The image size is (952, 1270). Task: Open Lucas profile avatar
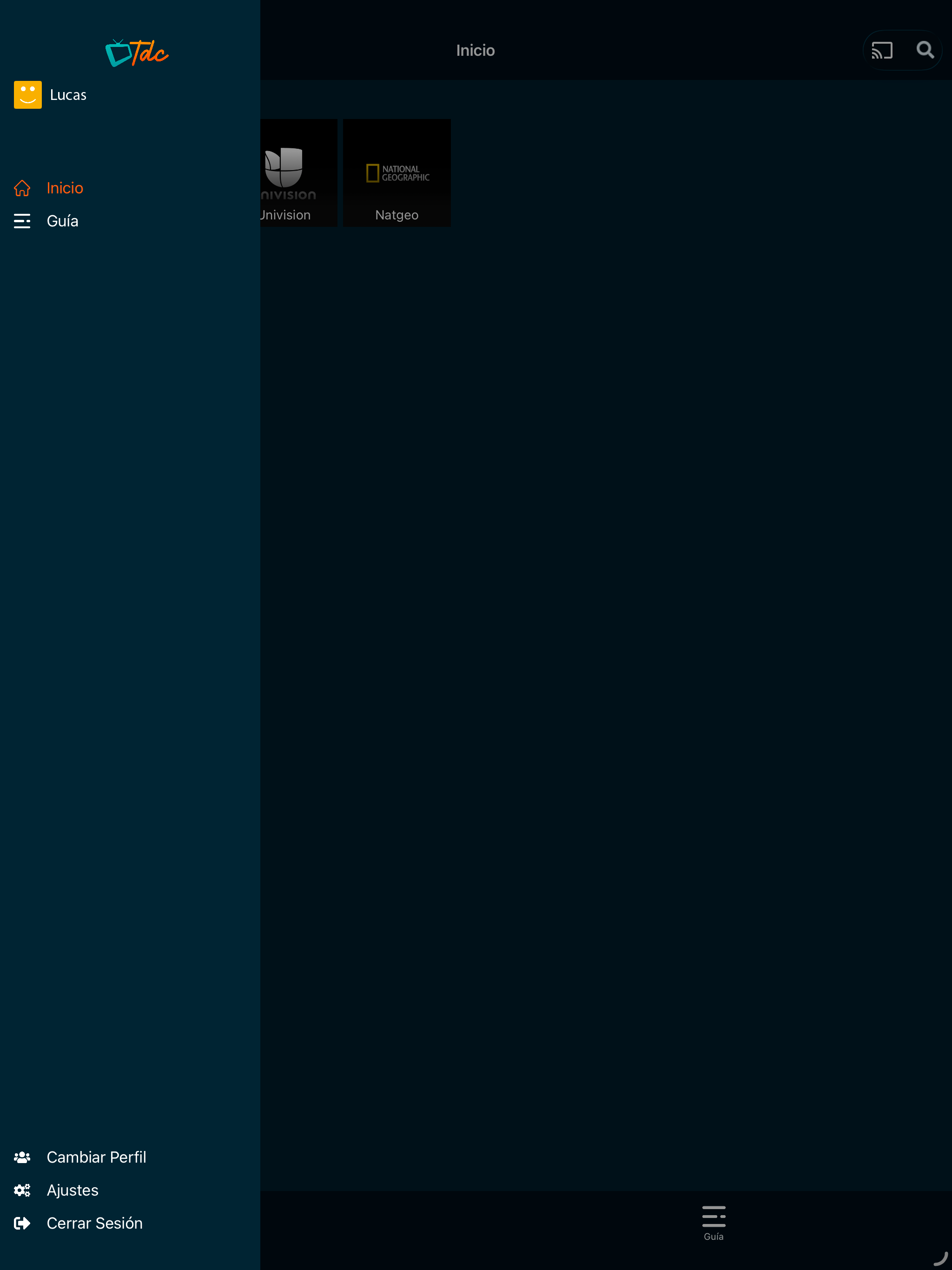tap(27, 95)
